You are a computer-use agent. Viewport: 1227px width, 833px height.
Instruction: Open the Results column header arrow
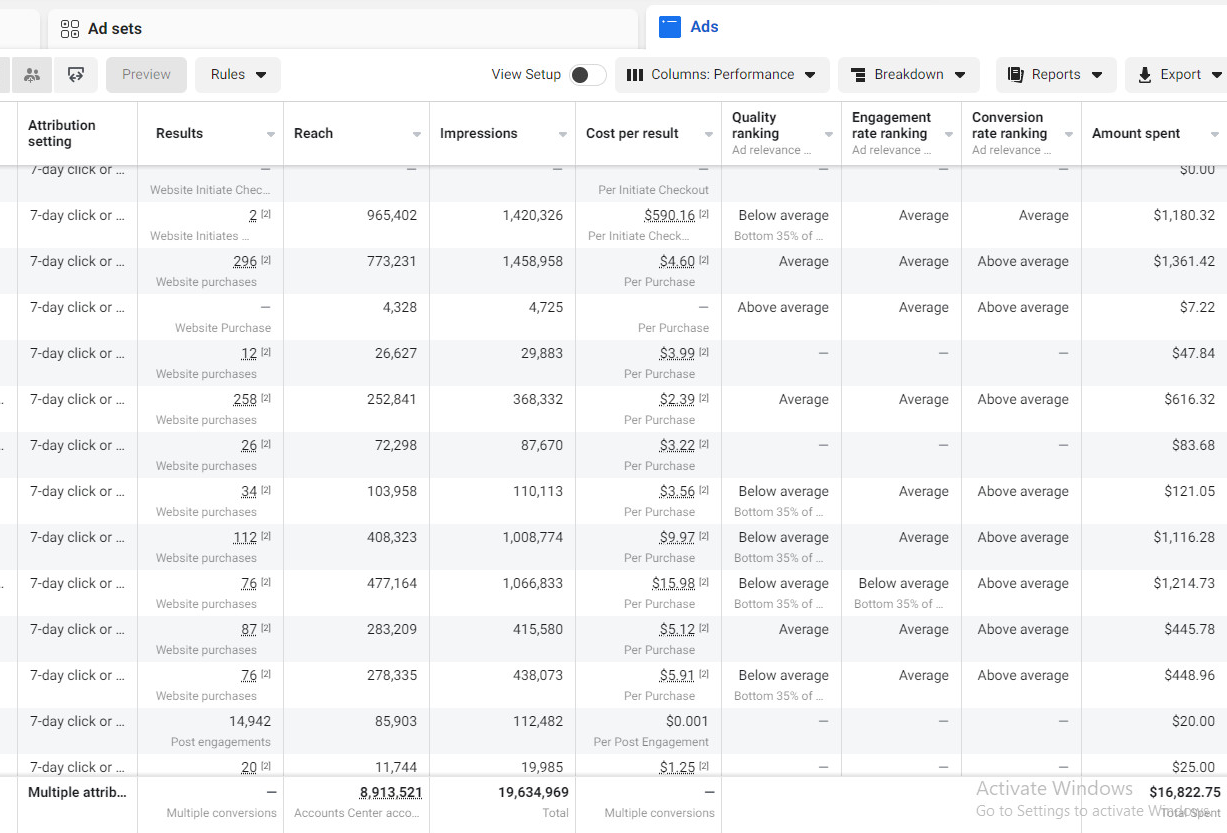[271, 134]
